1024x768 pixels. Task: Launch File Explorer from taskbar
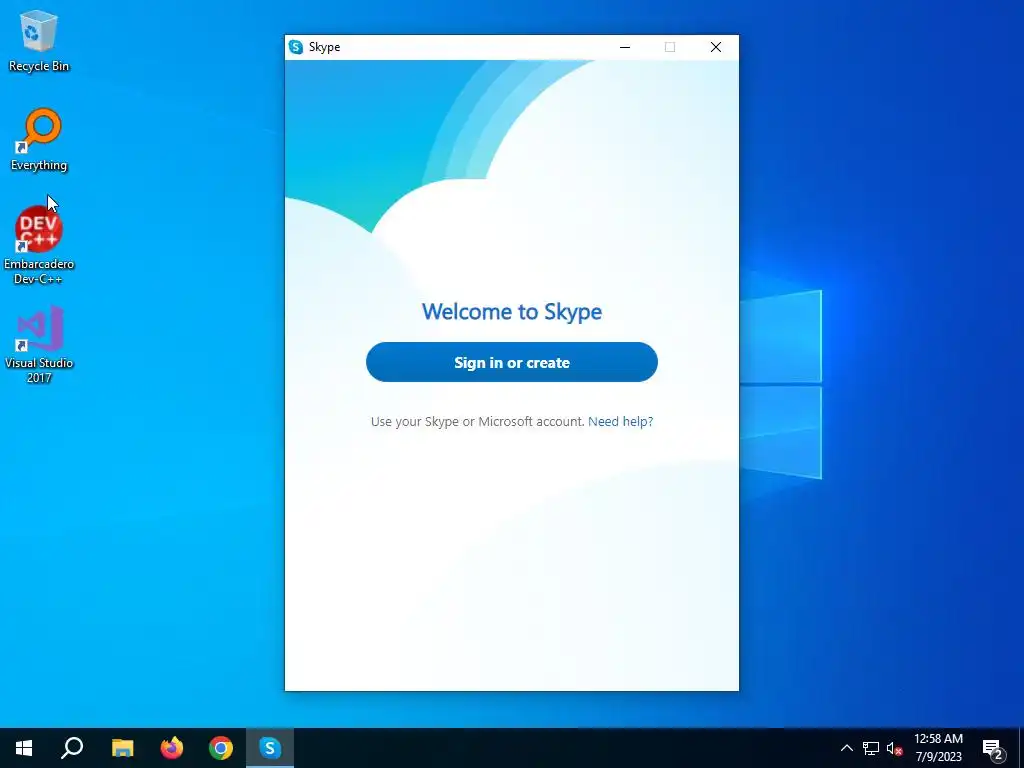pos(122,748)
